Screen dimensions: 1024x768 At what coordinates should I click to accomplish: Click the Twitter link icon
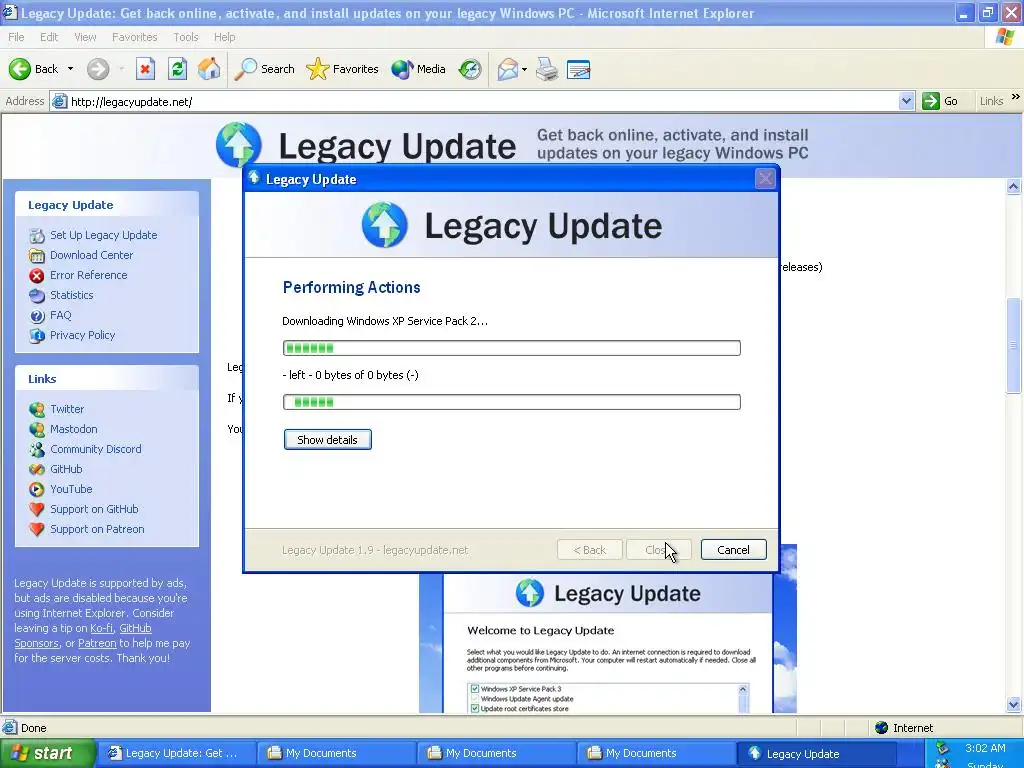point(37,409)
